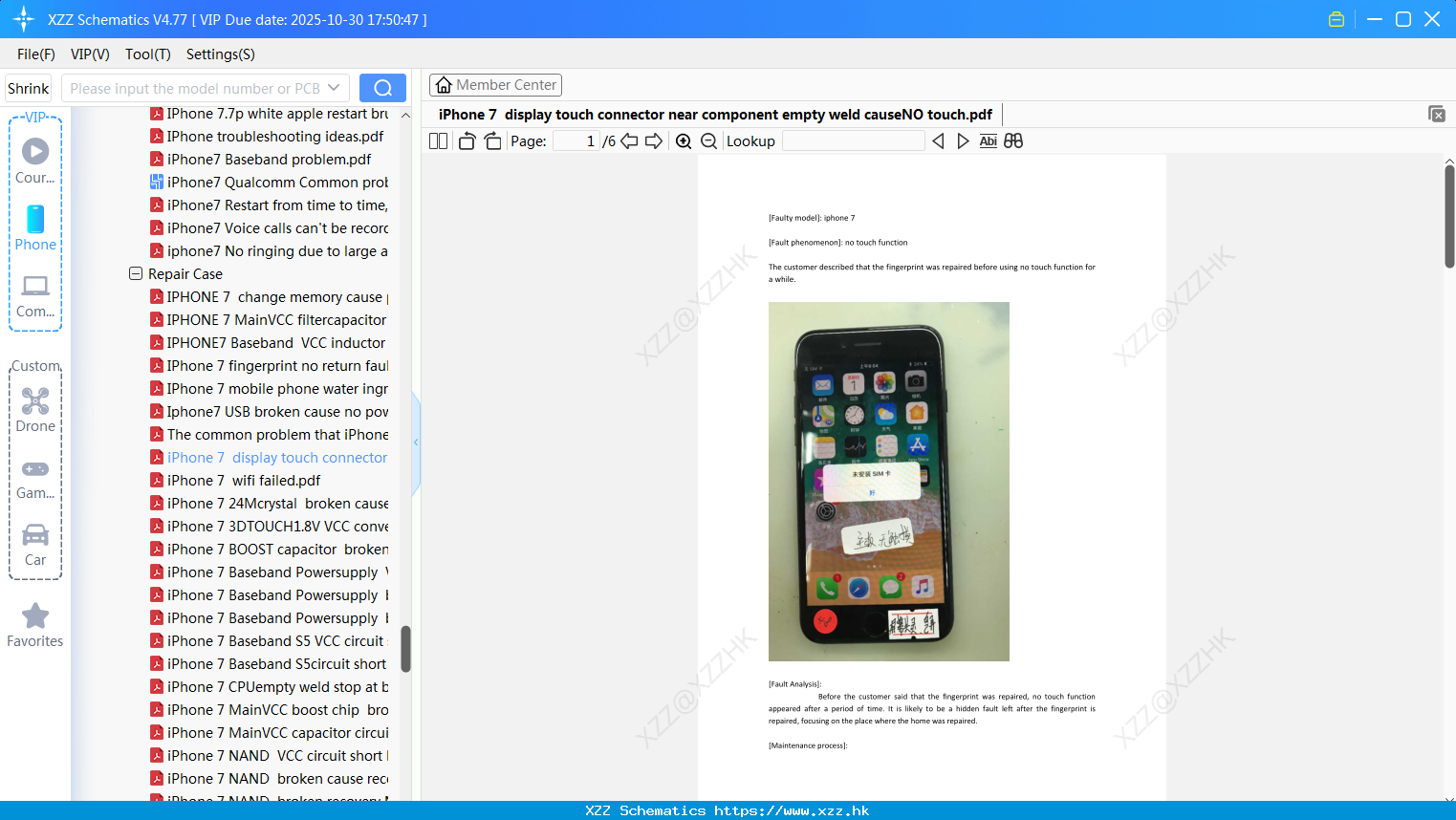Zoom in on the PDF
Screen dimensions: 1456x820
[684, 141]
